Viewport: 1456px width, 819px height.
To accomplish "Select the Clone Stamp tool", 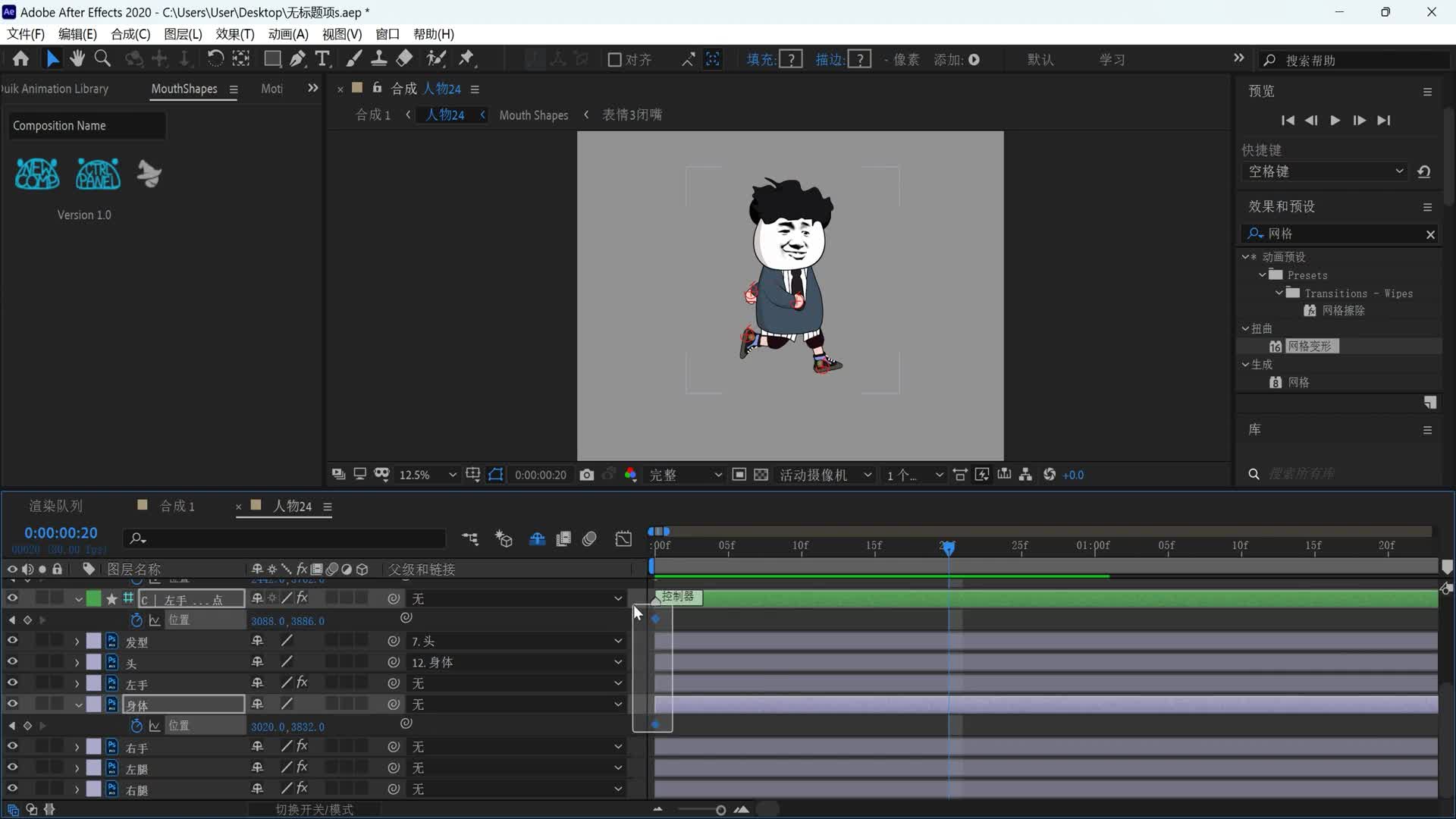I will click(378, 58).
